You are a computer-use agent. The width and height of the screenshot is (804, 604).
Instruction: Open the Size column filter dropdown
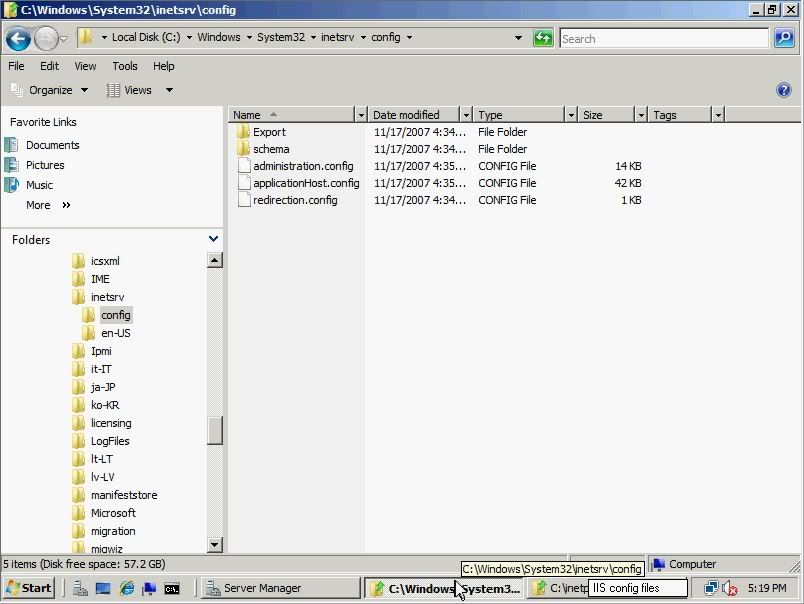(641, 115)
